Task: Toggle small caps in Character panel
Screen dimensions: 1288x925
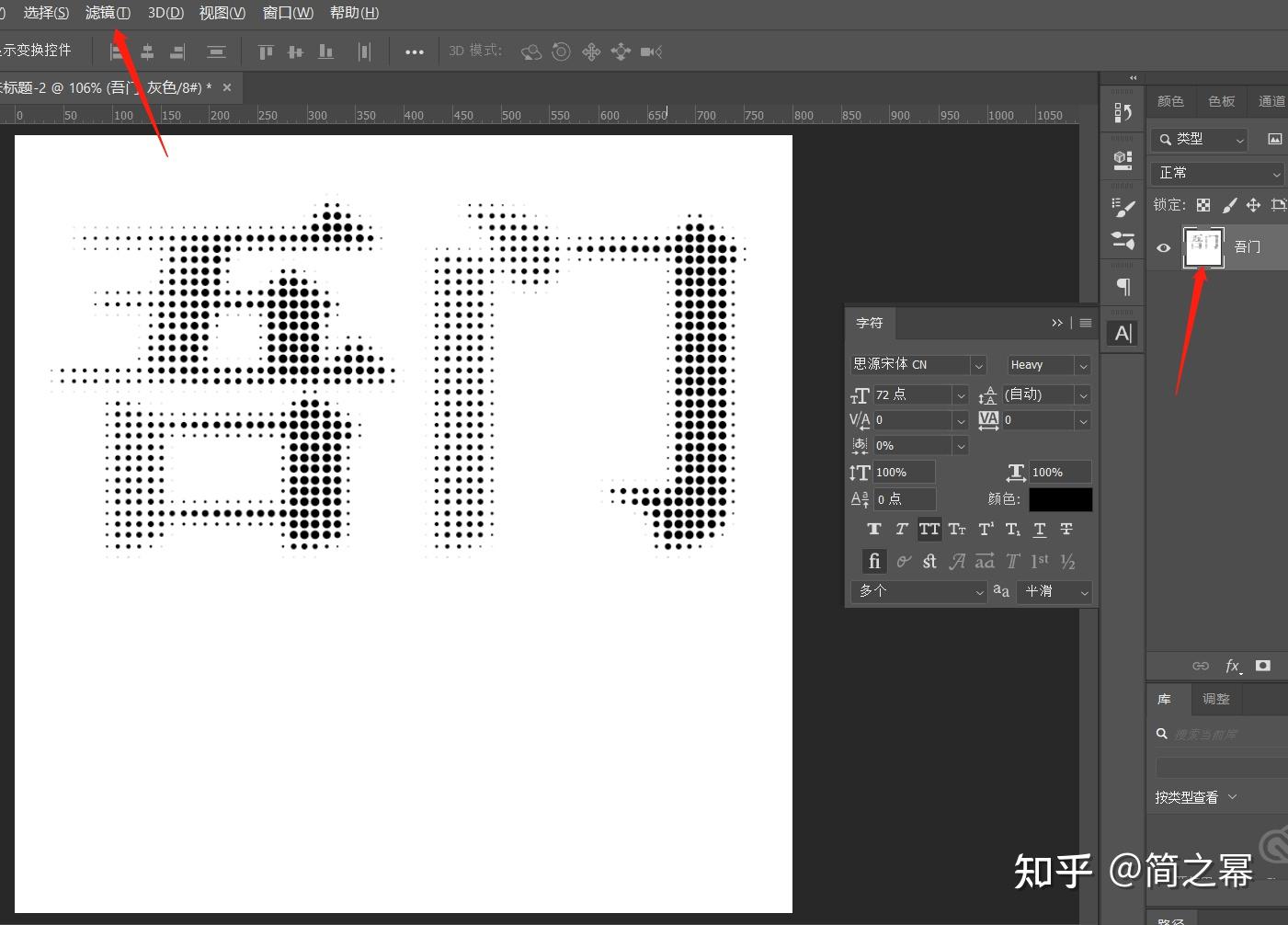Action: [957, 529]
